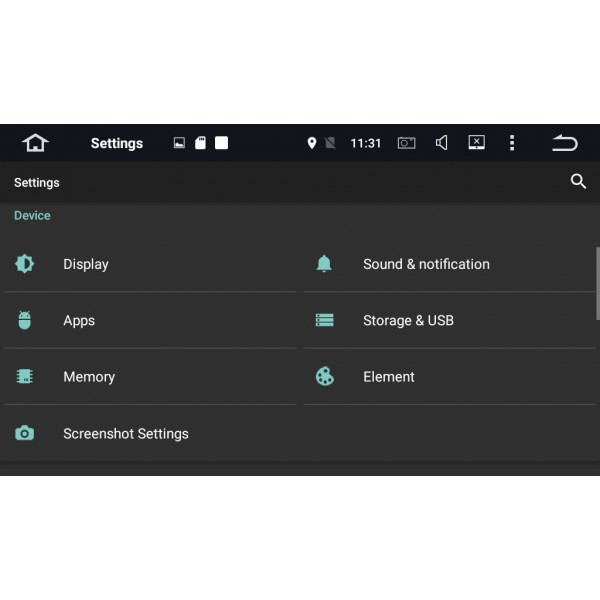Select the Memory settings item
600x600 pixels.
89,377
